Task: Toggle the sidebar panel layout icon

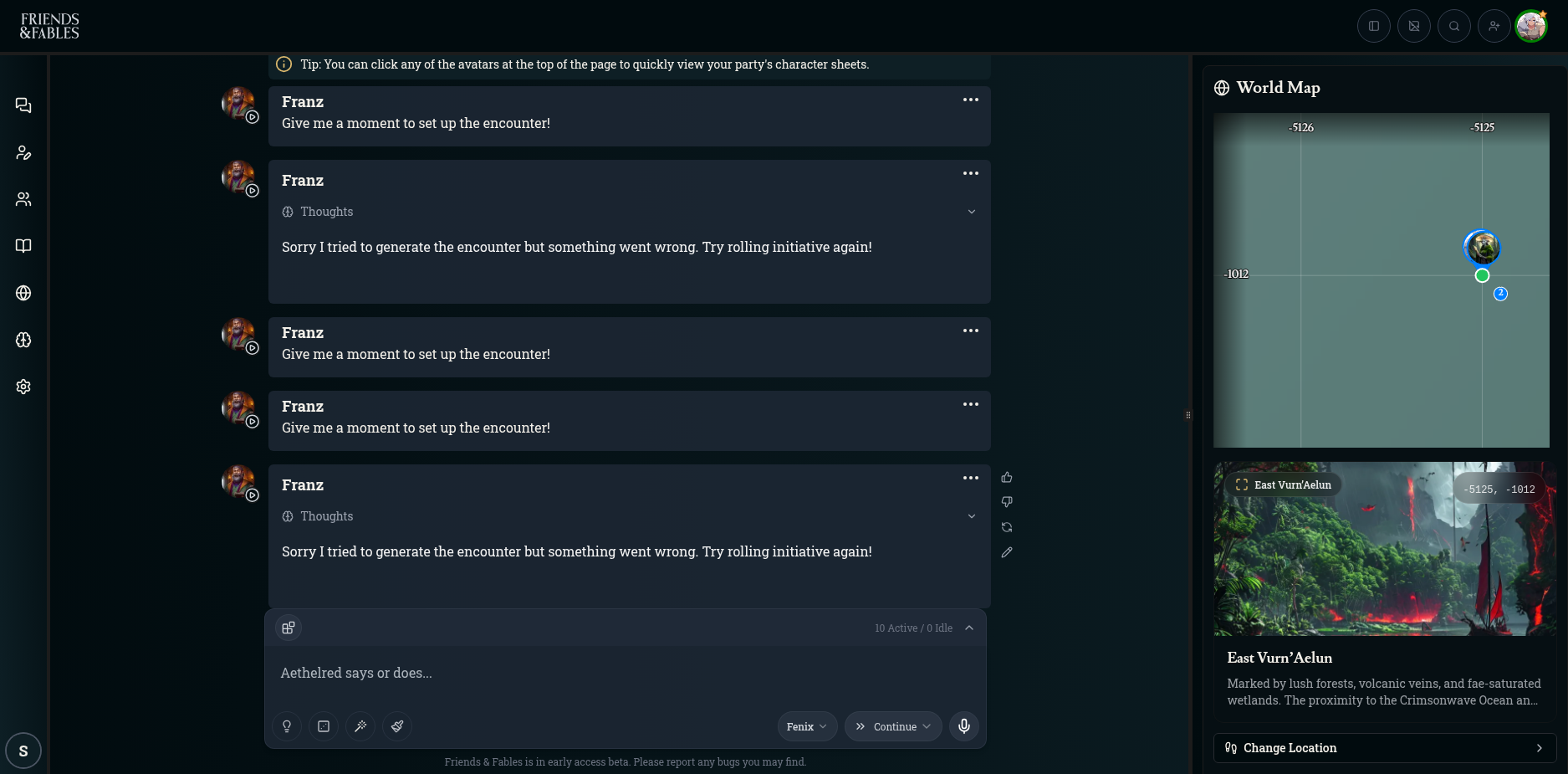Action: 1374,26
